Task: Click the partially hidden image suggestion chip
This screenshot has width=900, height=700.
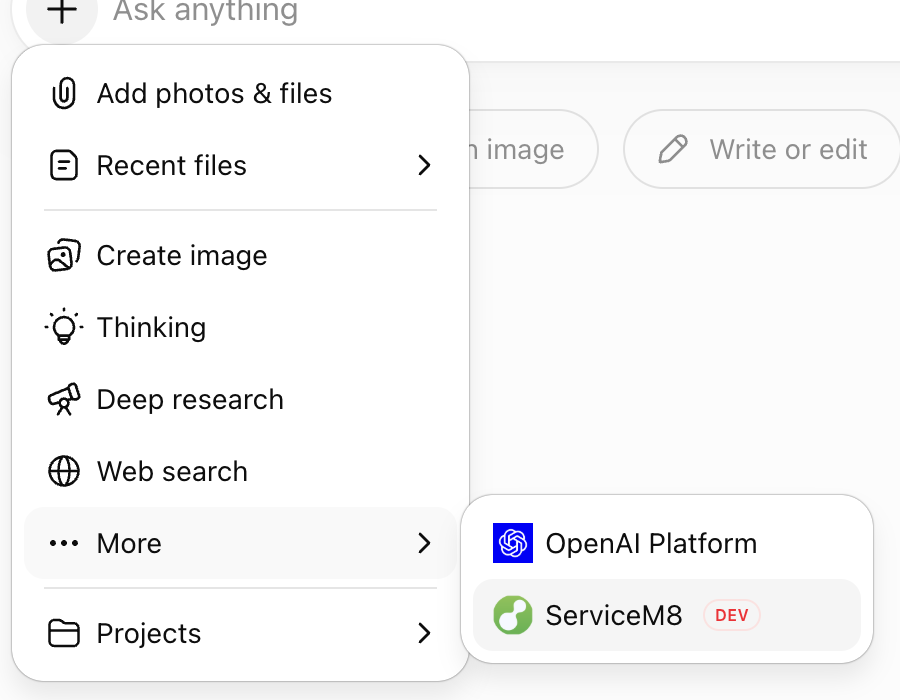Action: [x=534, y=149]
